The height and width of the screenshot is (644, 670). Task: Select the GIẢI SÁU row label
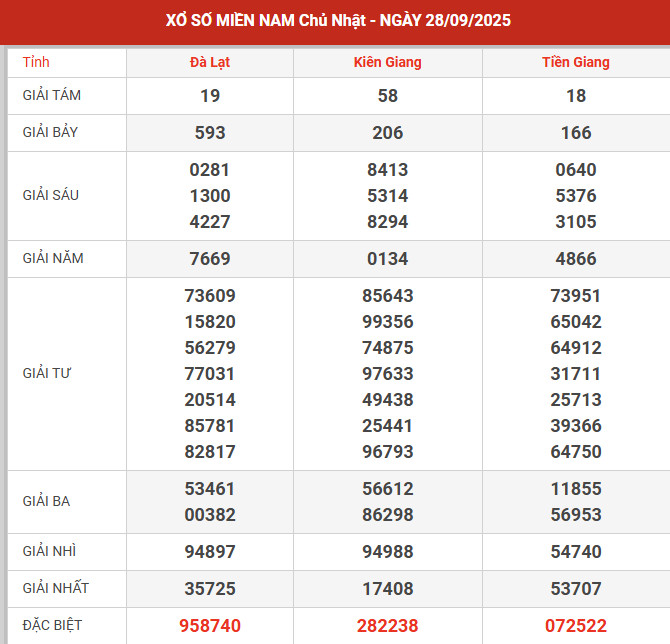pos(51,195)
